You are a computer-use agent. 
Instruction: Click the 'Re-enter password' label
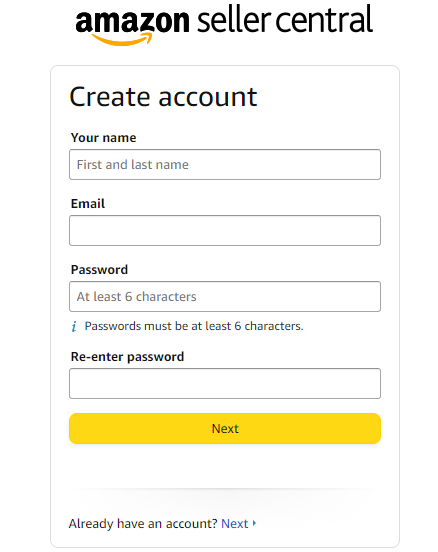point(127,357)
